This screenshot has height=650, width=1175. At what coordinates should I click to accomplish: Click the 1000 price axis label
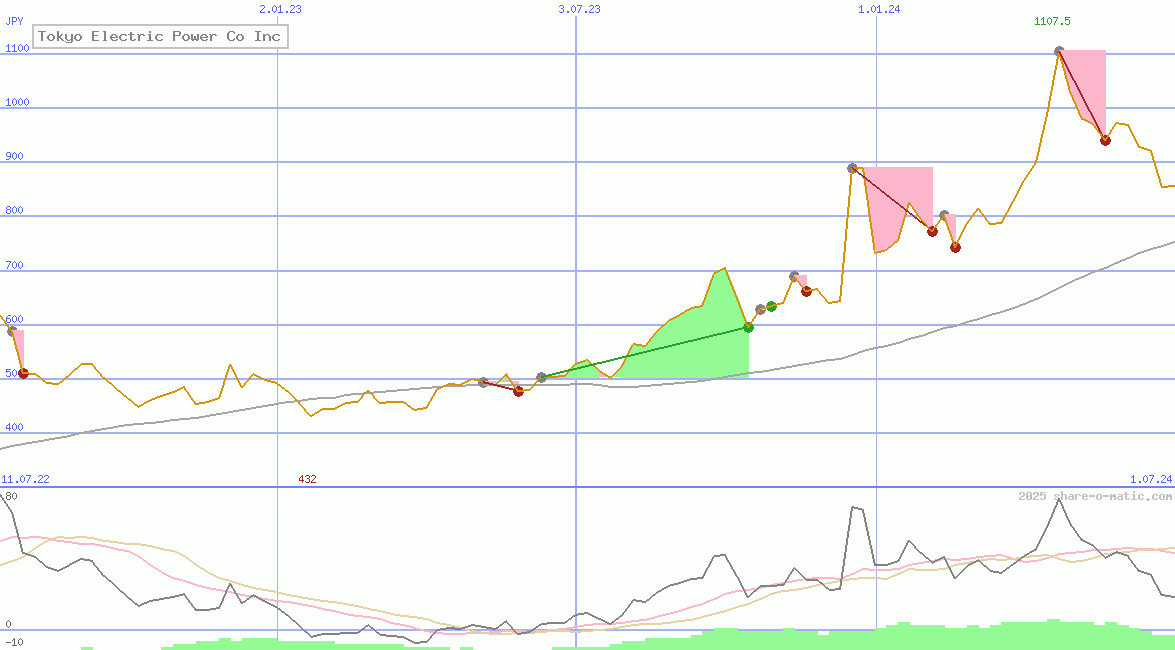click(x=17, y=102)
